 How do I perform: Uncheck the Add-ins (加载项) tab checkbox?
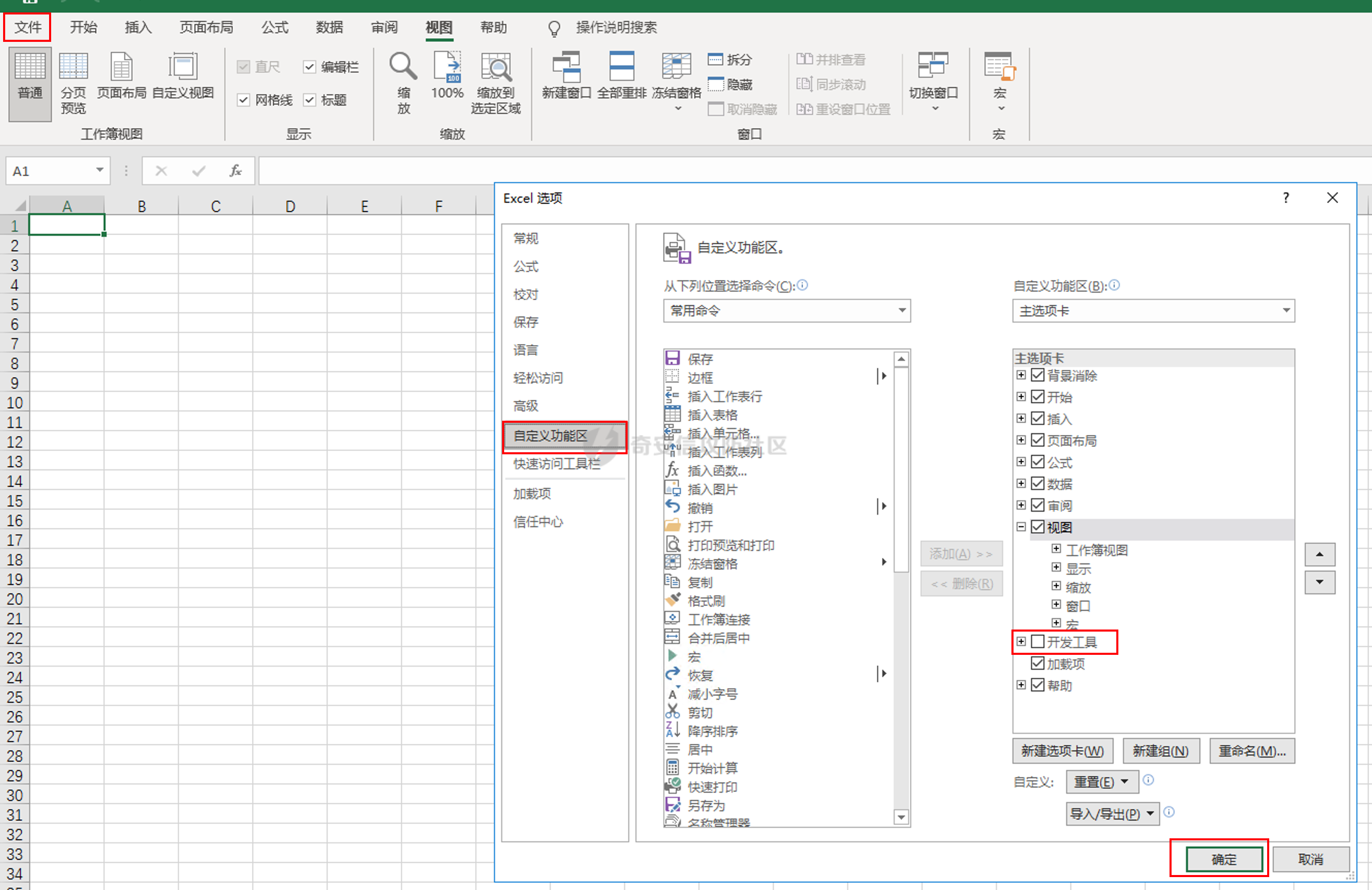(x=1038, y=663)
